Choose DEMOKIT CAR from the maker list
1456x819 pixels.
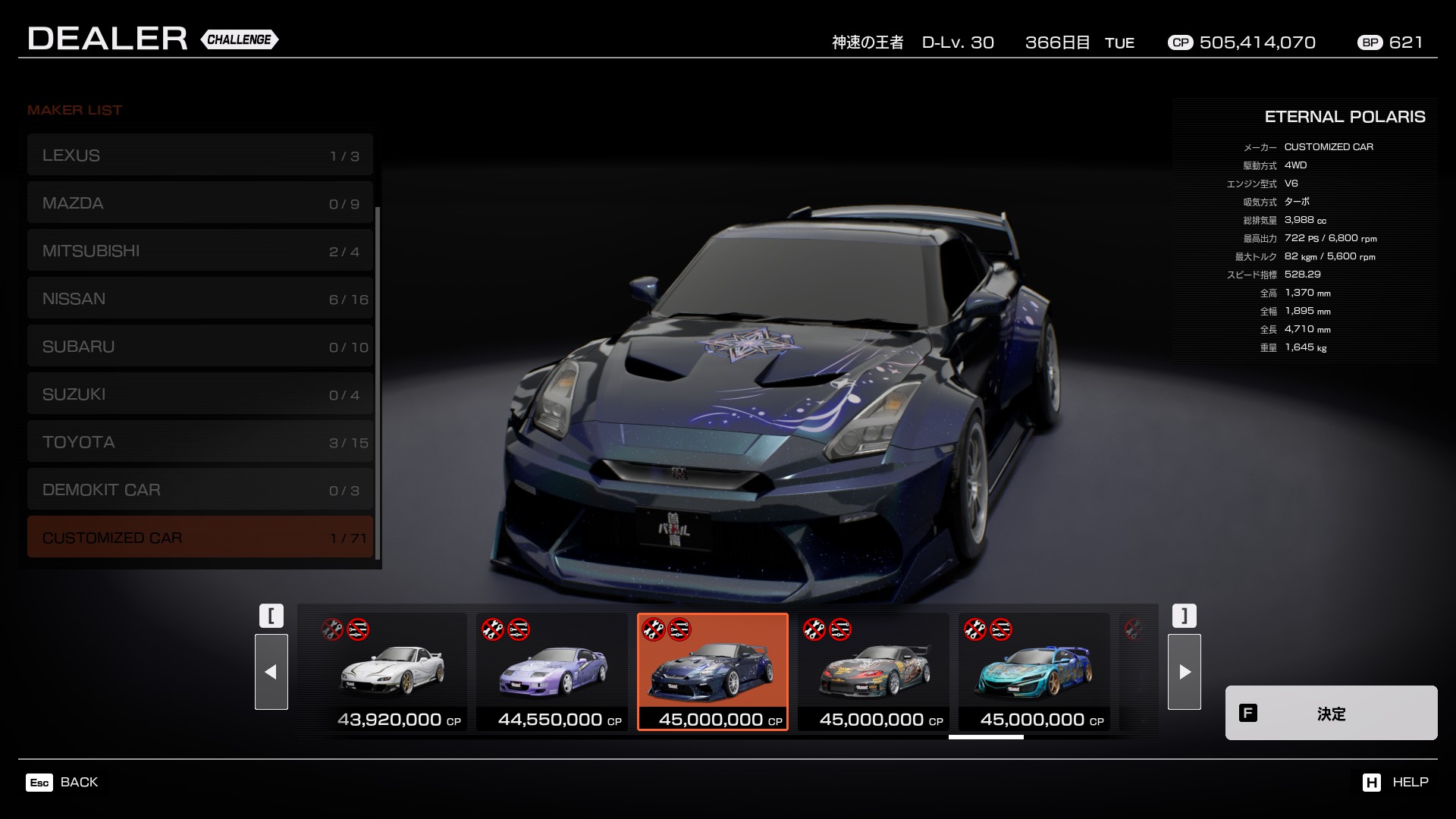(200, 490)
